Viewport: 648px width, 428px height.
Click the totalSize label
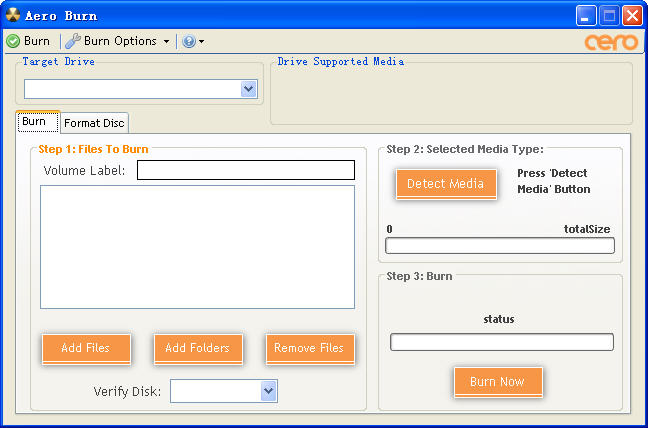(587, 229)
